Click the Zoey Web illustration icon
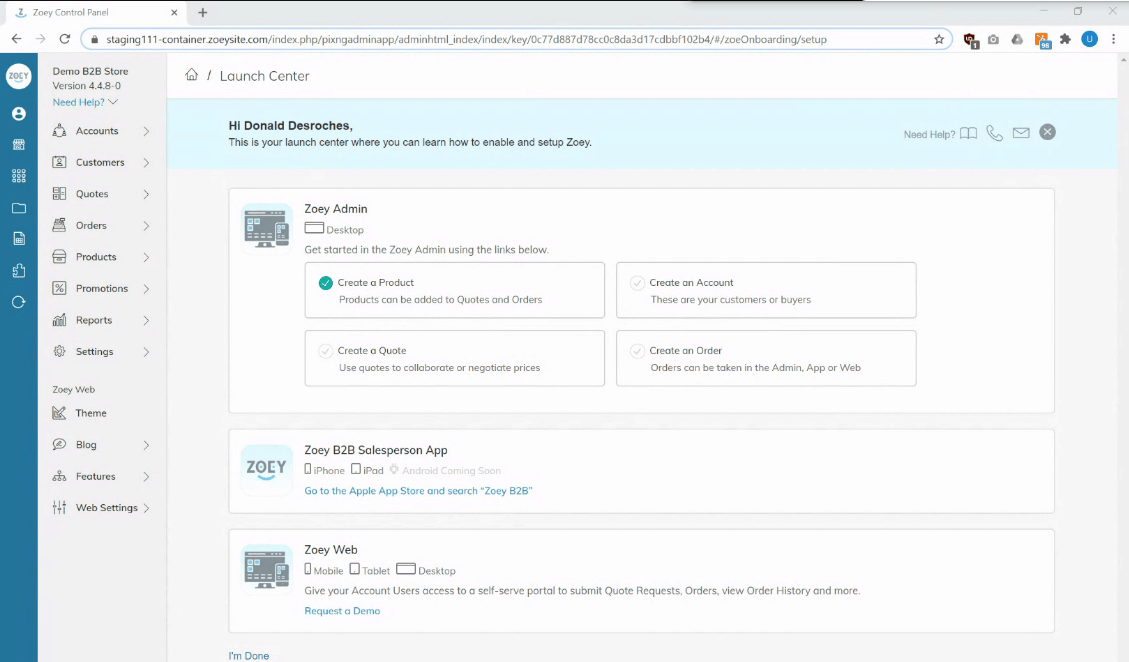The width and height of the screenshot is (1129, 662). (x=266, y=569)
